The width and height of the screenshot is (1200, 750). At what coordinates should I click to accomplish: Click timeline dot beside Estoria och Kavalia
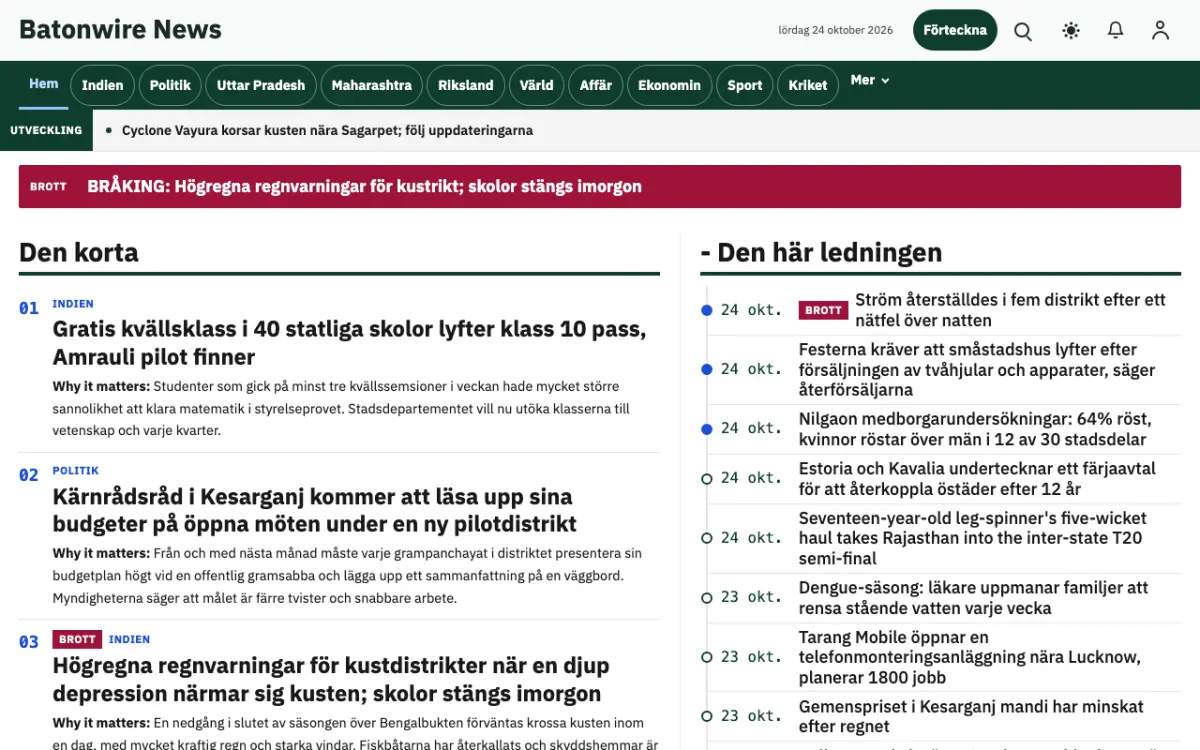pos(707,478)
